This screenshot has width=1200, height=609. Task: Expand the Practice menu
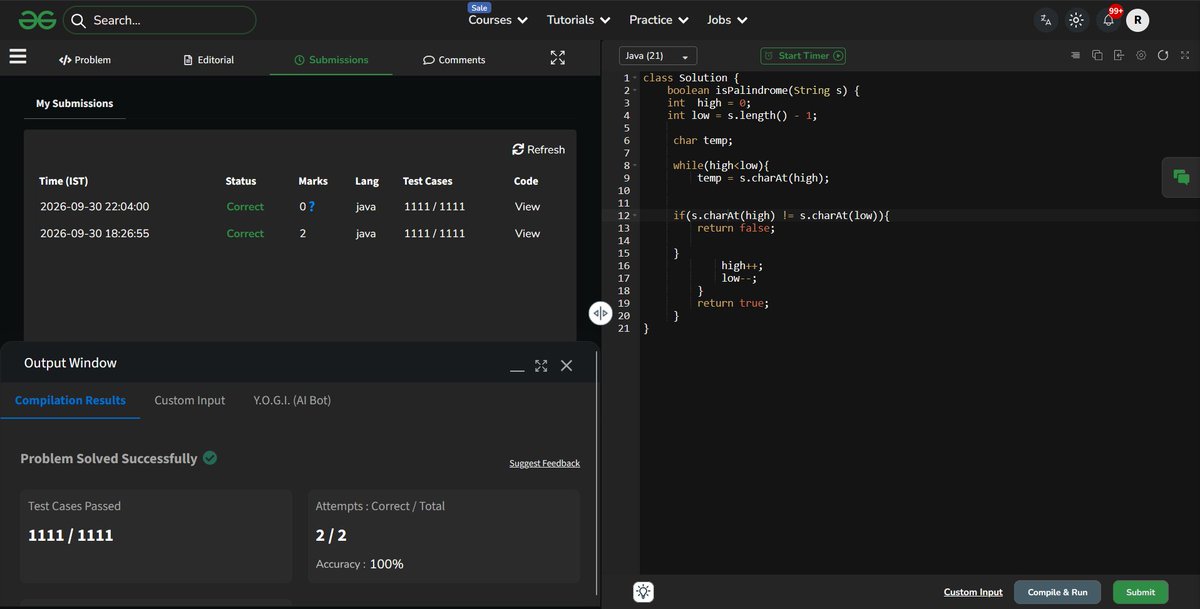click(x=658, y=20)
